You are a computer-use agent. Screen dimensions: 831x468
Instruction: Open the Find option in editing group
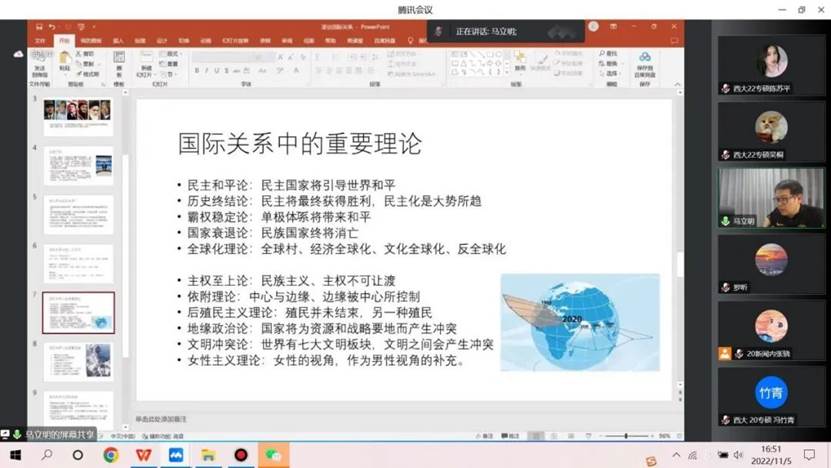coord(608,53)
